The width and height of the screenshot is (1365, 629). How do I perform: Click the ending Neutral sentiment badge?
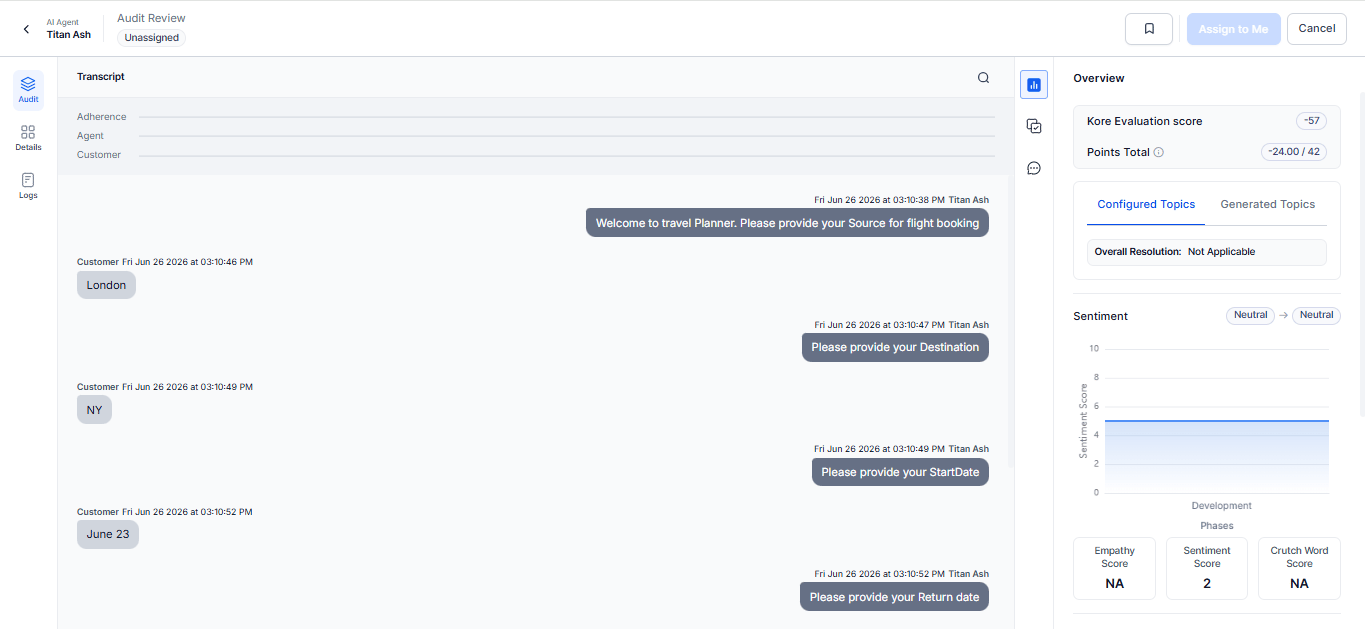click(x=1316, y=315)
